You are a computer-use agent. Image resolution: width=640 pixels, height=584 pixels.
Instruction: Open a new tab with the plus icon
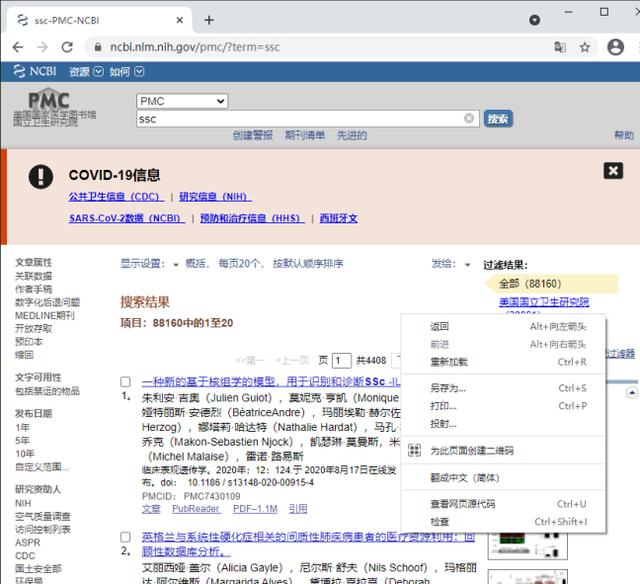(209, 20)
